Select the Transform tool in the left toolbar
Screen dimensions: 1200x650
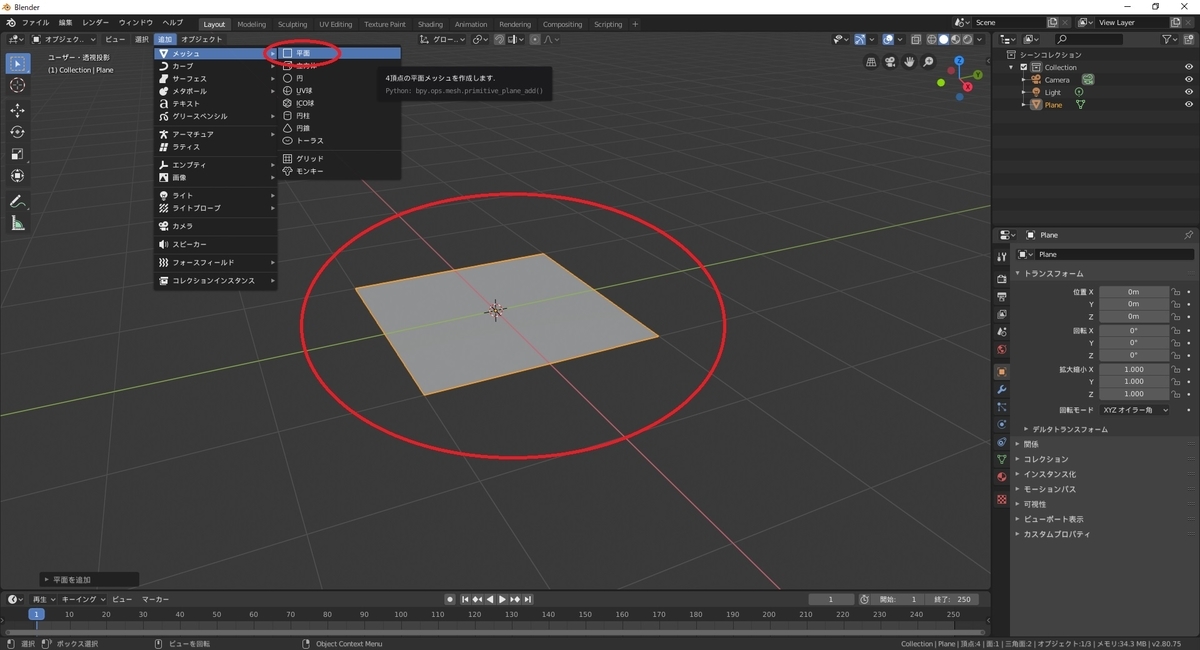(17, 176)
